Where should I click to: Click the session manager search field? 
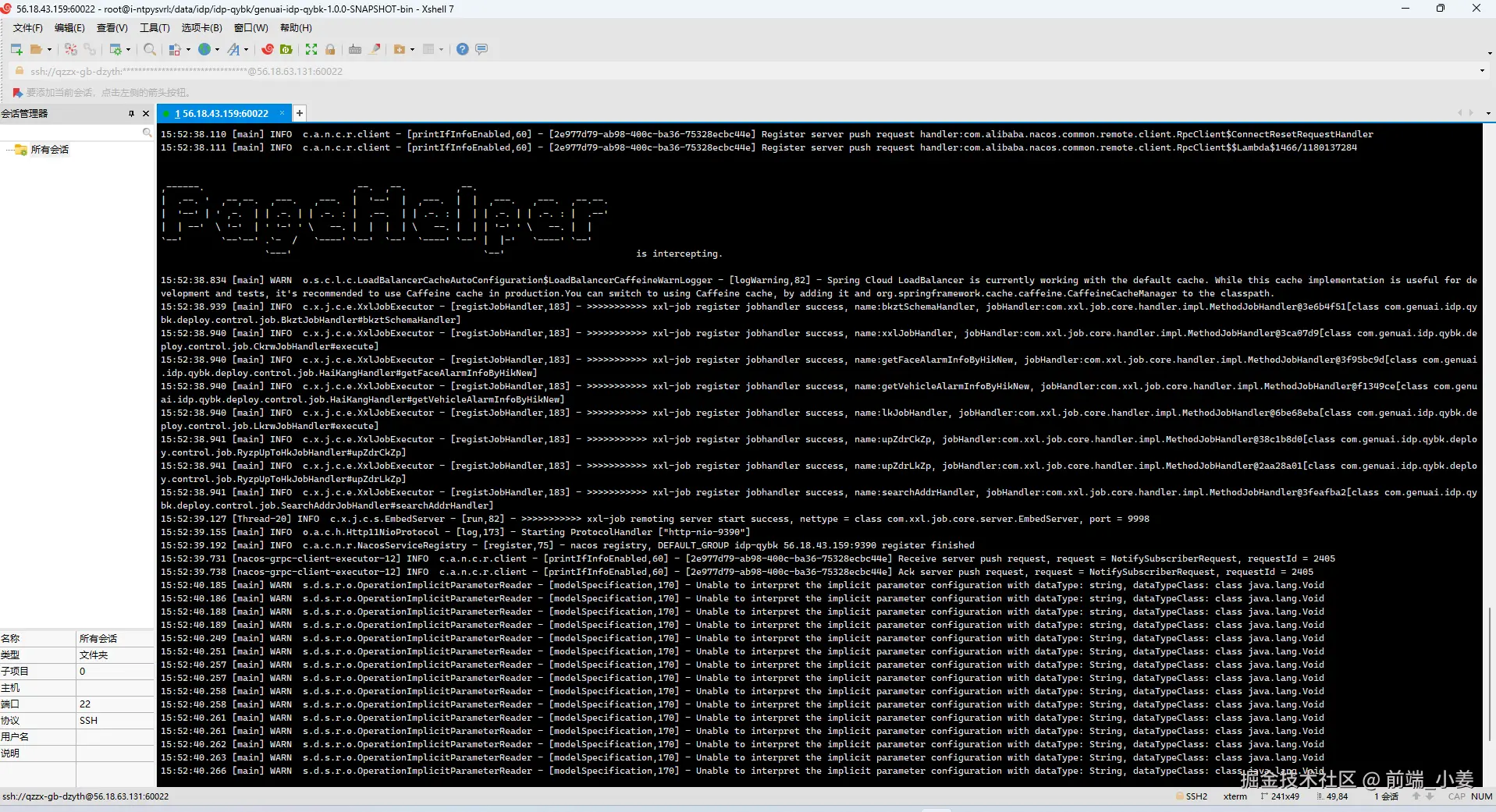point(77,133)
